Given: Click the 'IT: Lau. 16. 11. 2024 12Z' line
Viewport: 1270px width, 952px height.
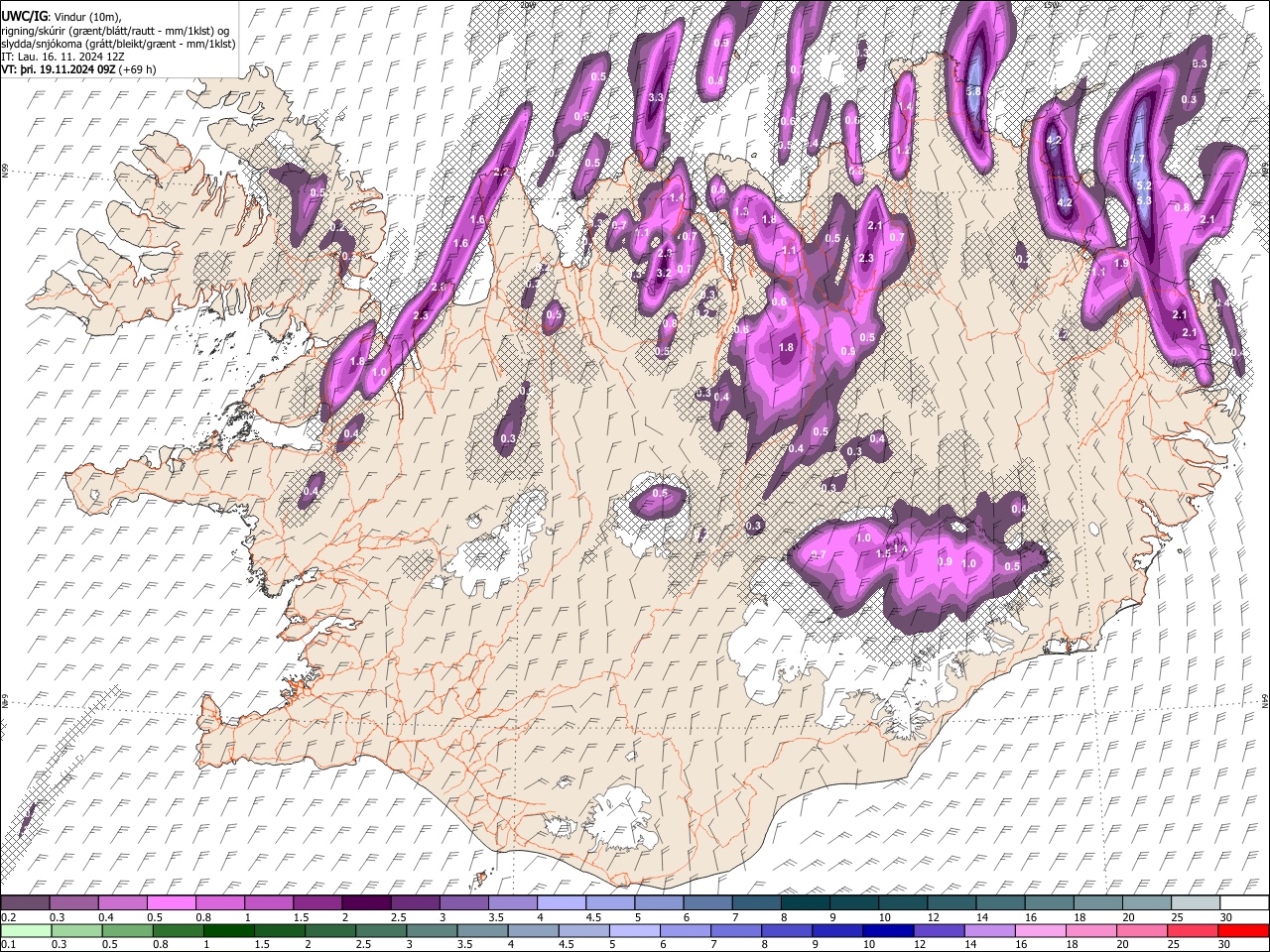Looking at the screenshot, I should [63, 57].
